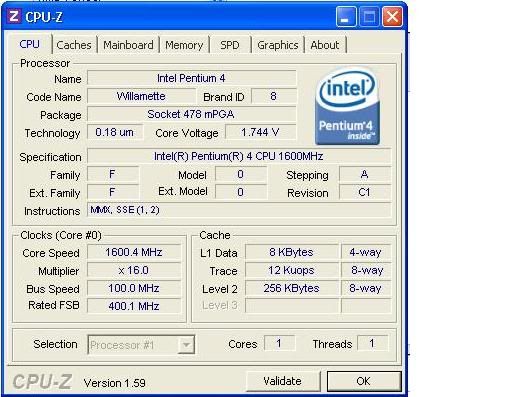Viewport: 512px width, 397px height.
Task: Open the Caches tab
Action: click(74, 45)
